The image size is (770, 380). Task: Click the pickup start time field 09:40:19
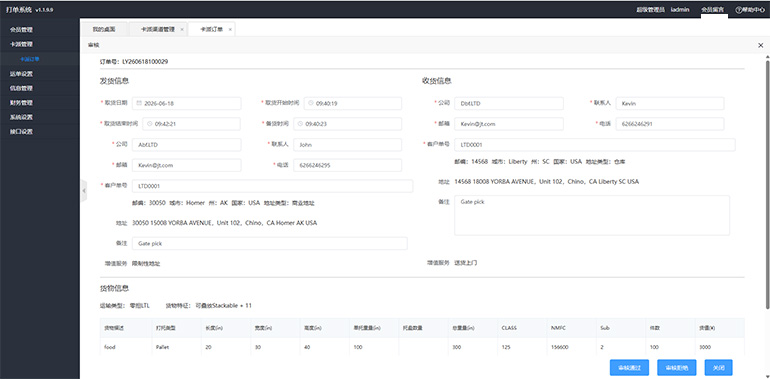353,104
